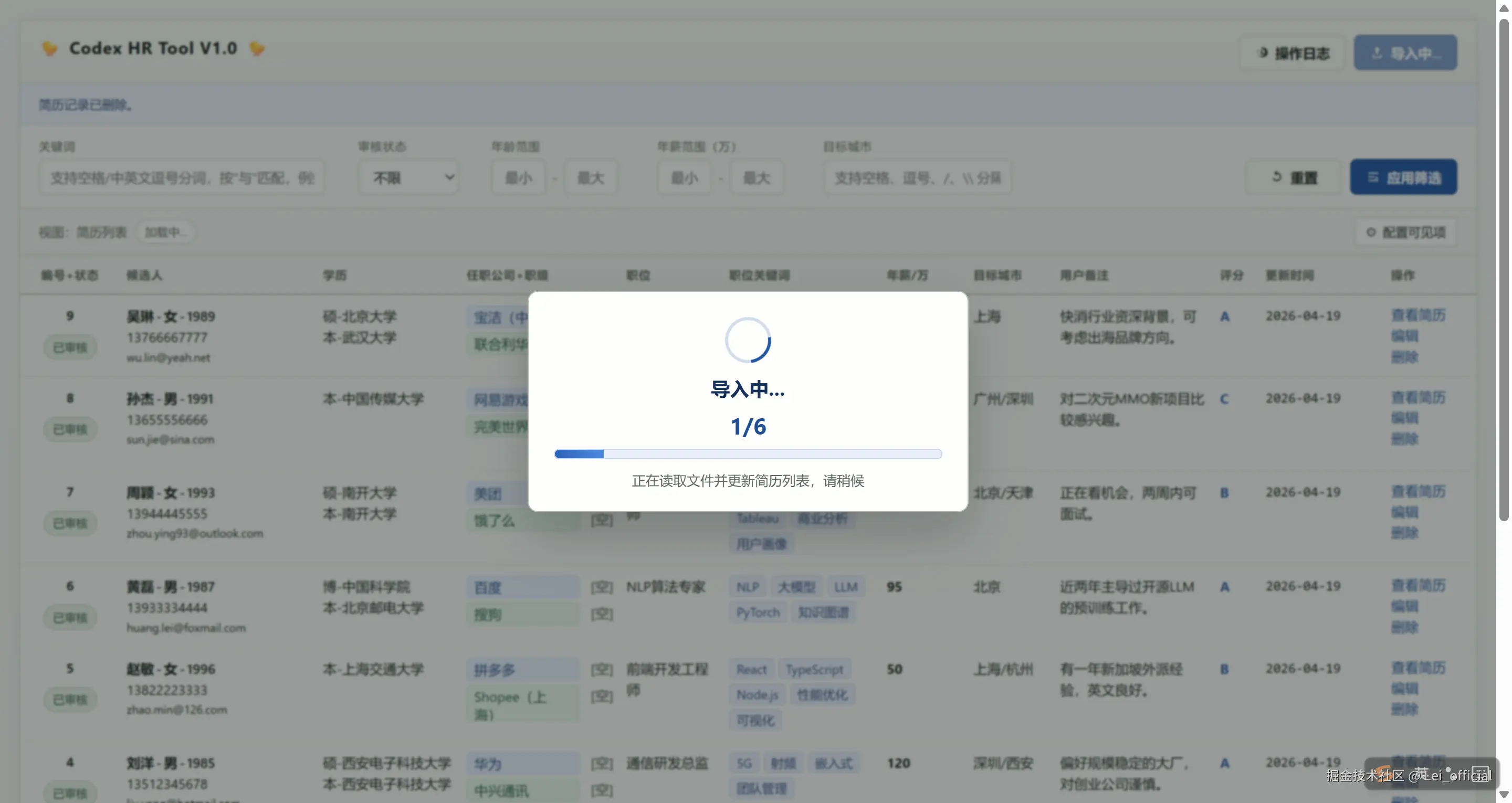Click the 删除 link for candidate 赵敏
The height and width of the screenshot is (803, 1512).
1405,709
